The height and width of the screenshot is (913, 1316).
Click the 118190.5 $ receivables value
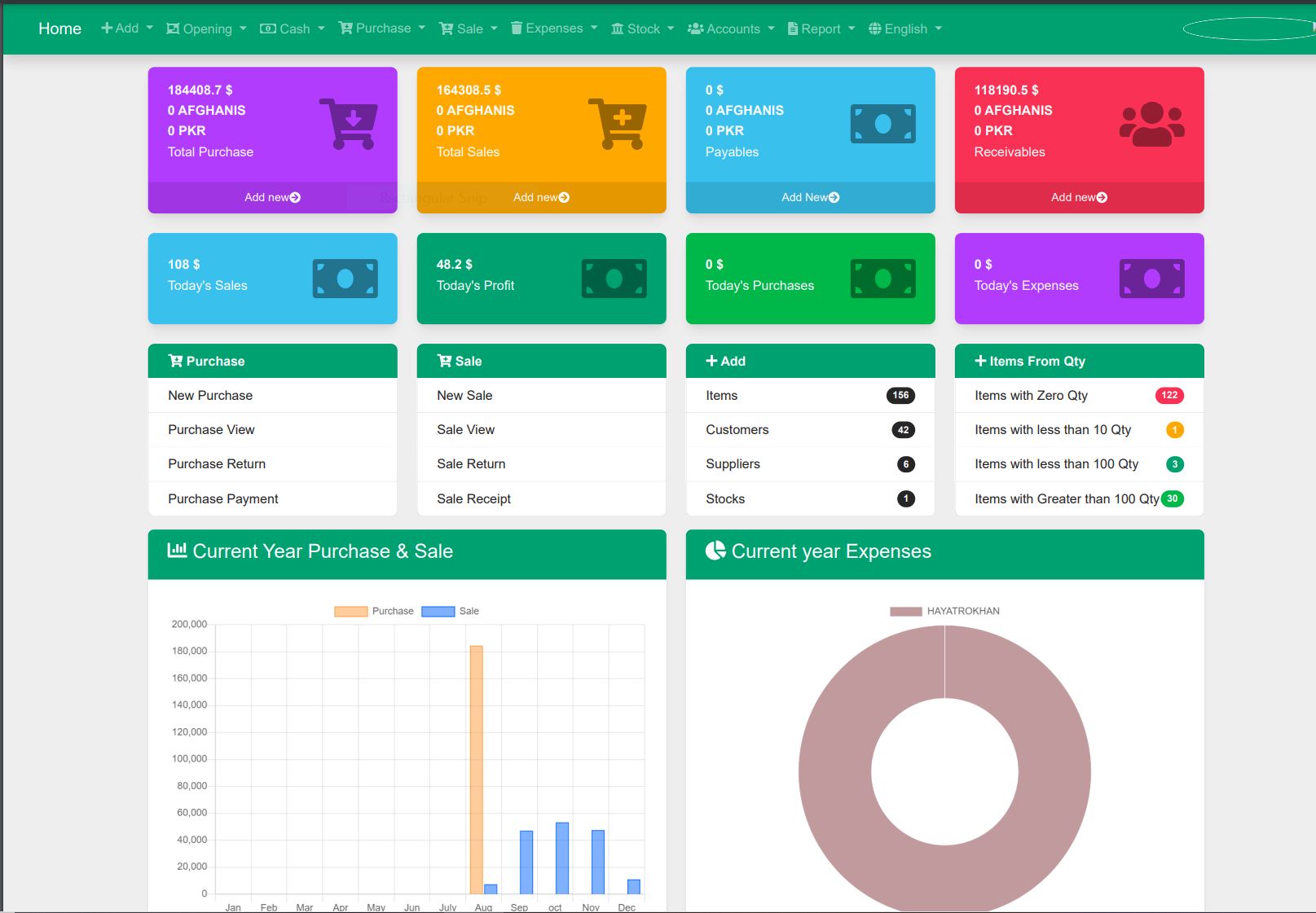(x=1006, y=90)
